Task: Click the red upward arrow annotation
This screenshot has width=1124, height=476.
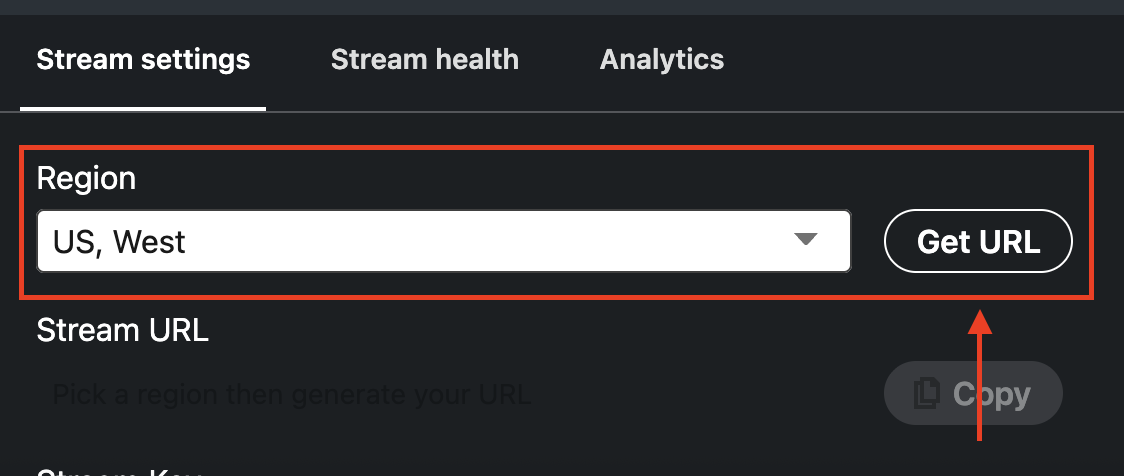Action: point(981,380)
